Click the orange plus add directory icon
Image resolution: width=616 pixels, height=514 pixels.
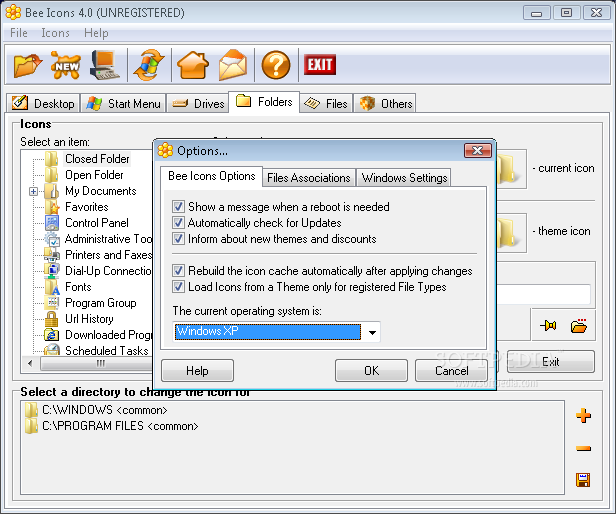583,415
